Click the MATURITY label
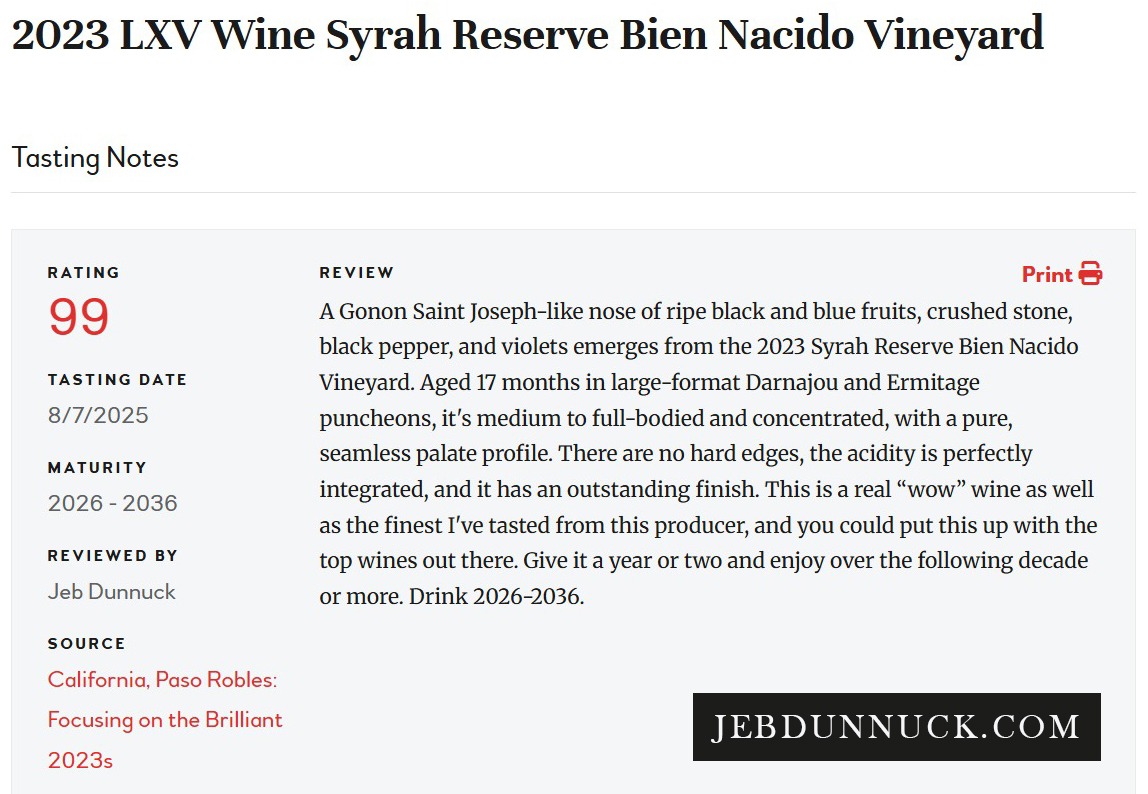Image resolution: width=1148 pixels, height=794 pixels. (x=97, y=467)
